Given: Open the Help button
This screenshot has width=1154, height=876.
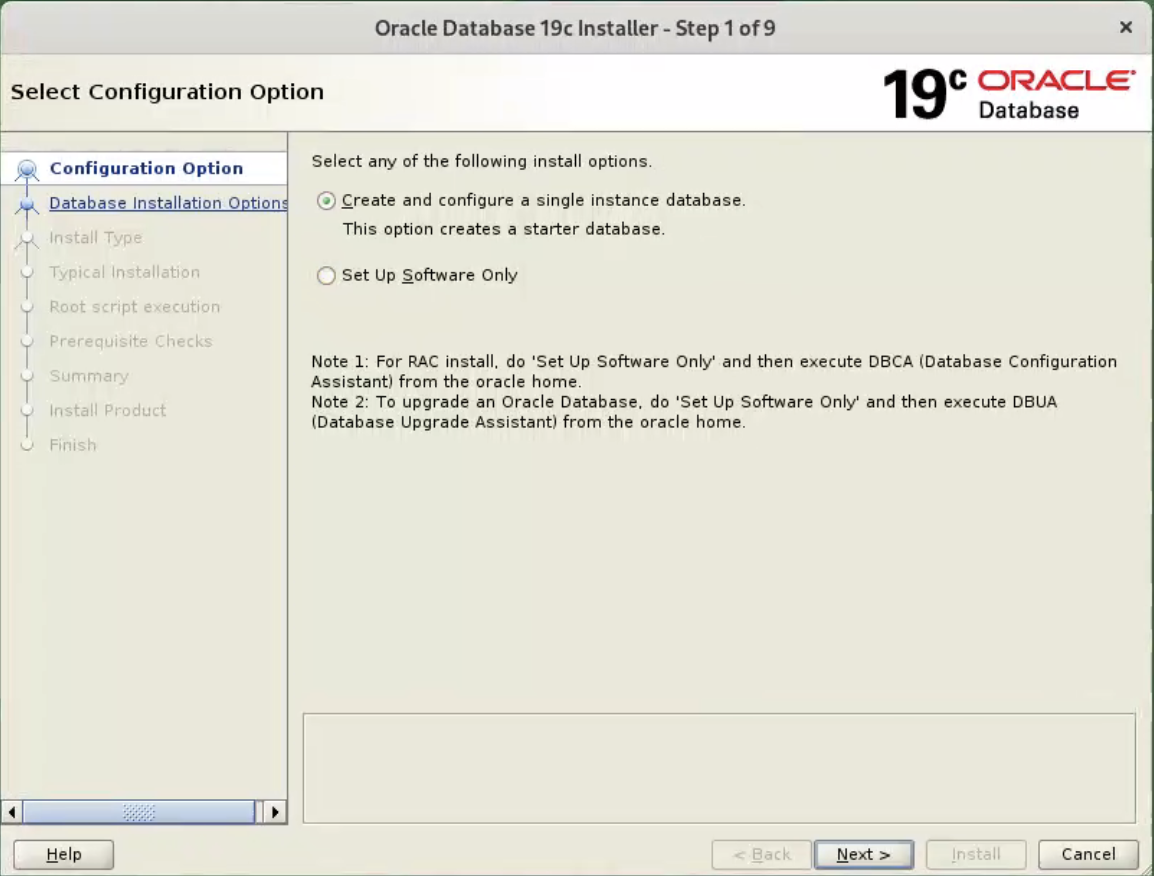Looking at the screenshot, I should 63,854.
